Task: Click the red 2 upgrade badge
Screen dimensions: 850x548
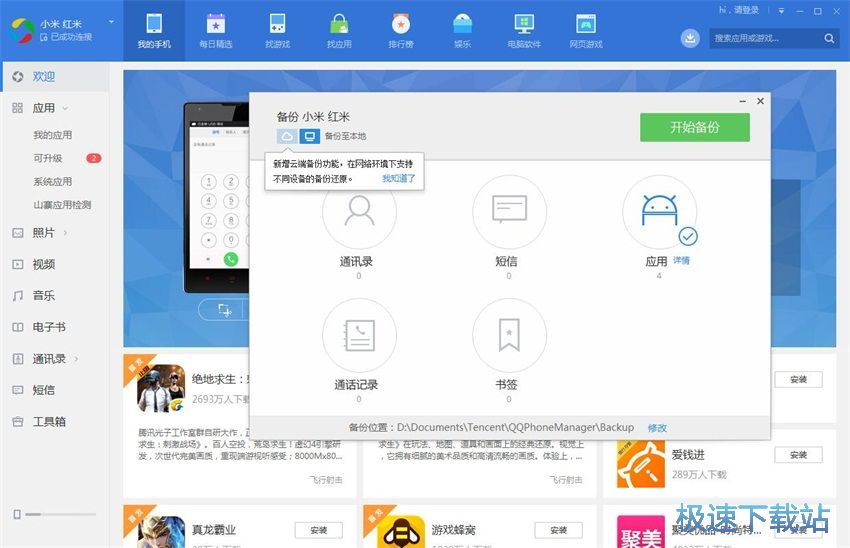Action: 94,158
